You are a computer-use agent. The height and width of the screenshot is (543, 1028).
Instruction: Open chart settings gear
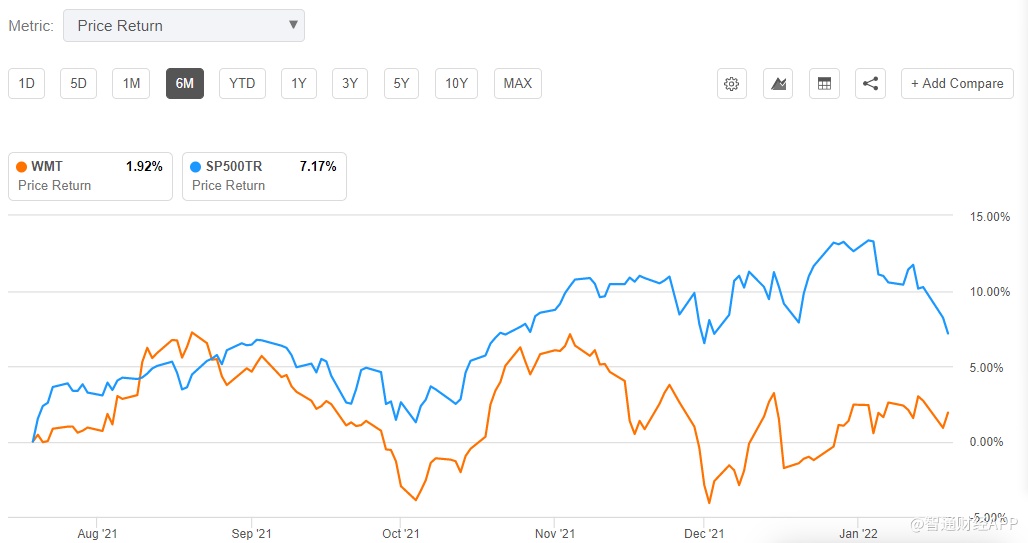click(731, 84)
